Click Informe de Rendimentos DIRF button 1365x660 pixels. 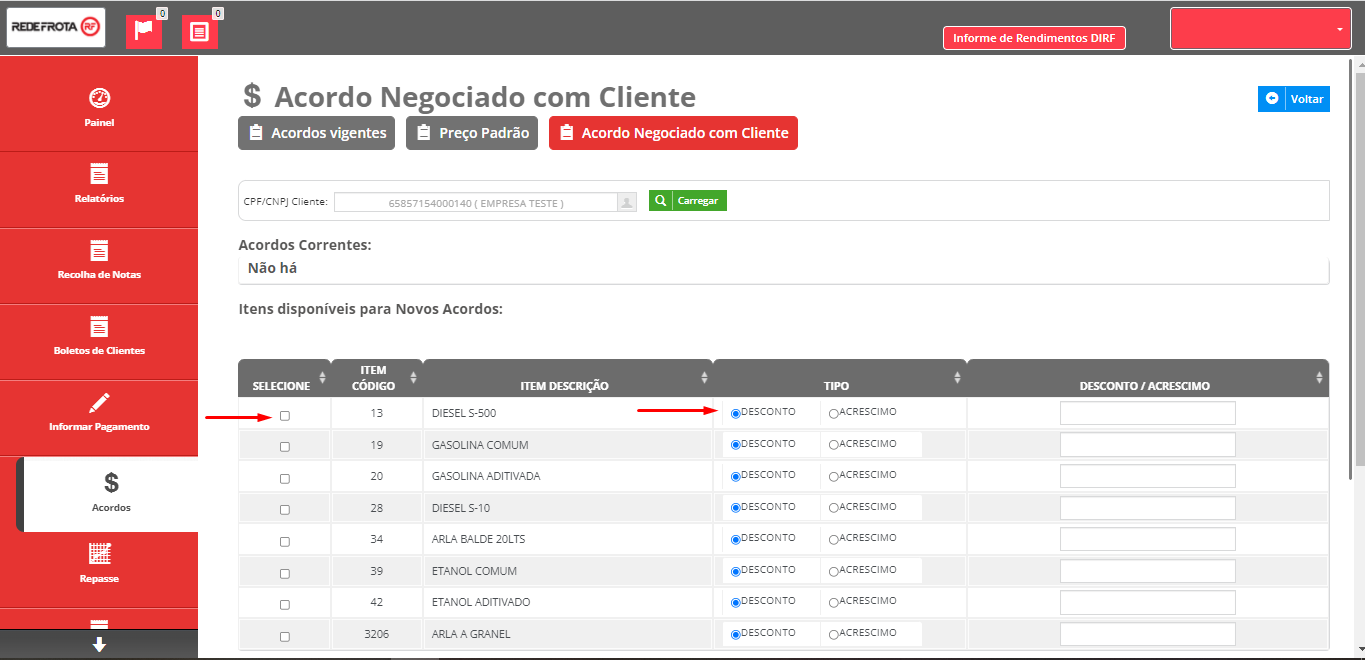pos(1034,38)
